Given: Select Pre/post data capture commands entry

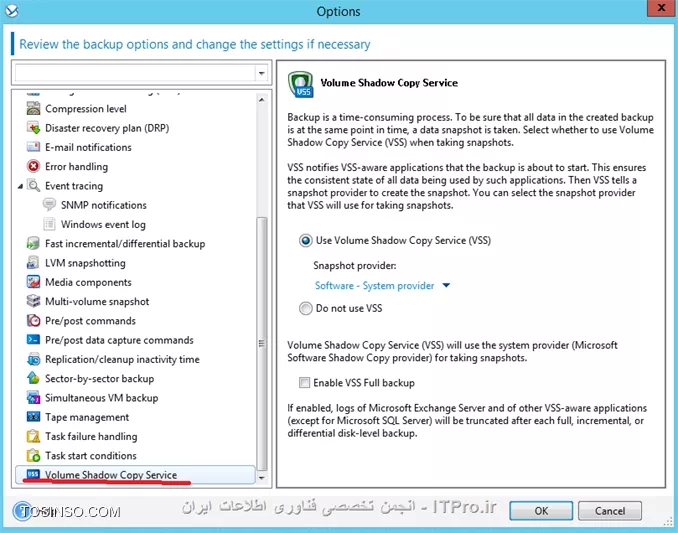Looking at the screenshot, I should (119, 340).
